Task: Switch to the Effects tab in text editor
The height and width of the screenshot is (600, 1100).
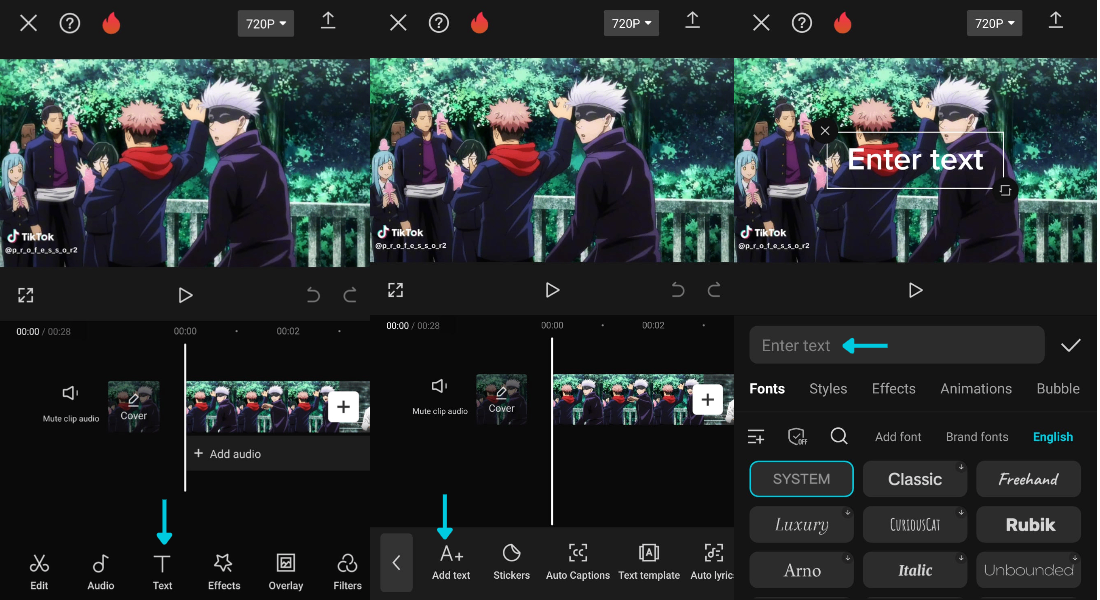Action: [x=893, y=389]
